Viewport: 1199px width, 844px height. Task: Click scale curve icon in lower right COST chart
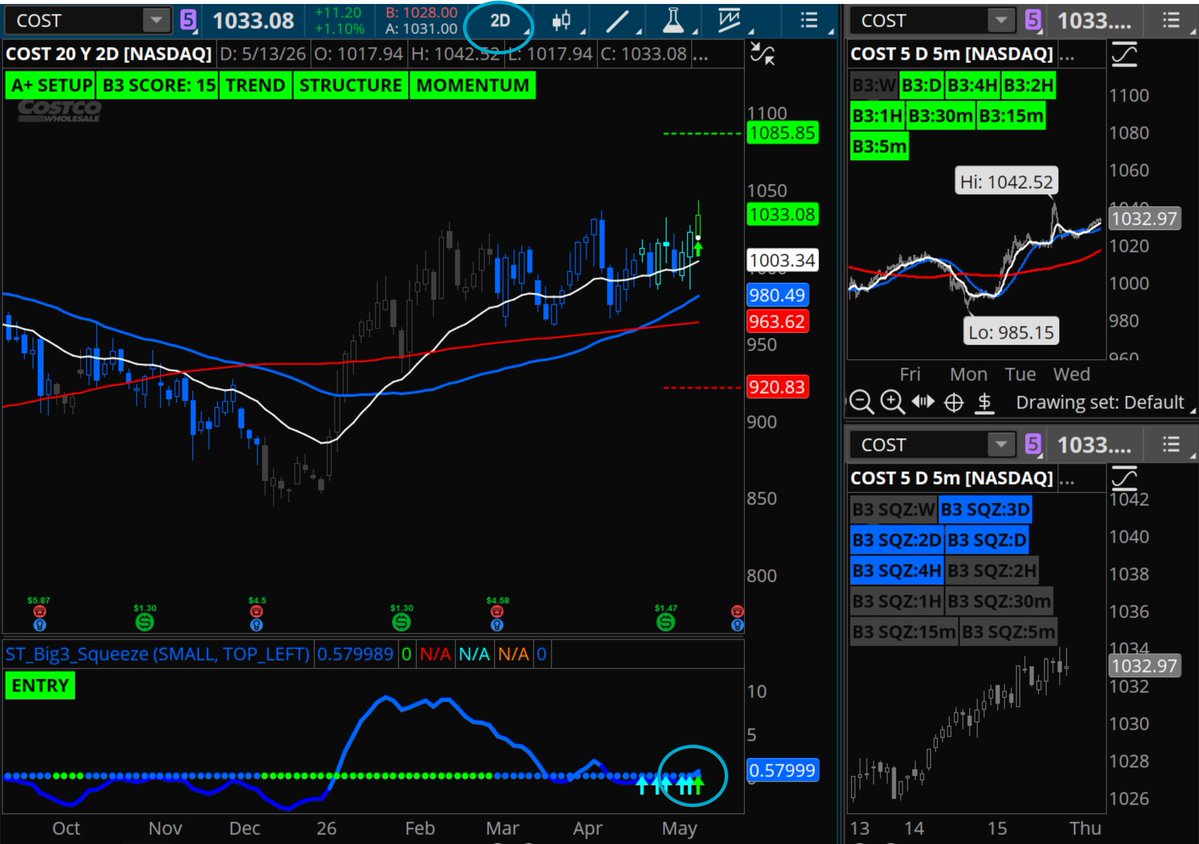click(1124, 478)
